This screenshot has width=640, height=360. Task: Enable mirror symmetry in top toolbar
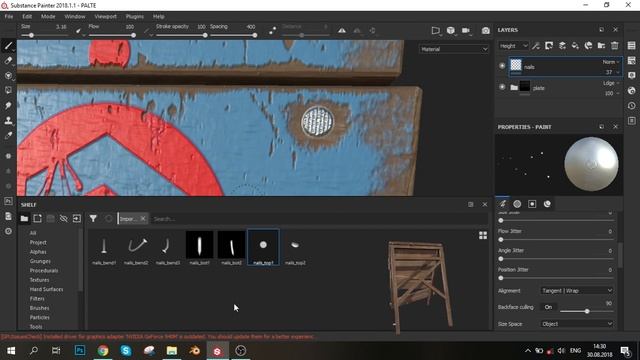pos(342,30)
